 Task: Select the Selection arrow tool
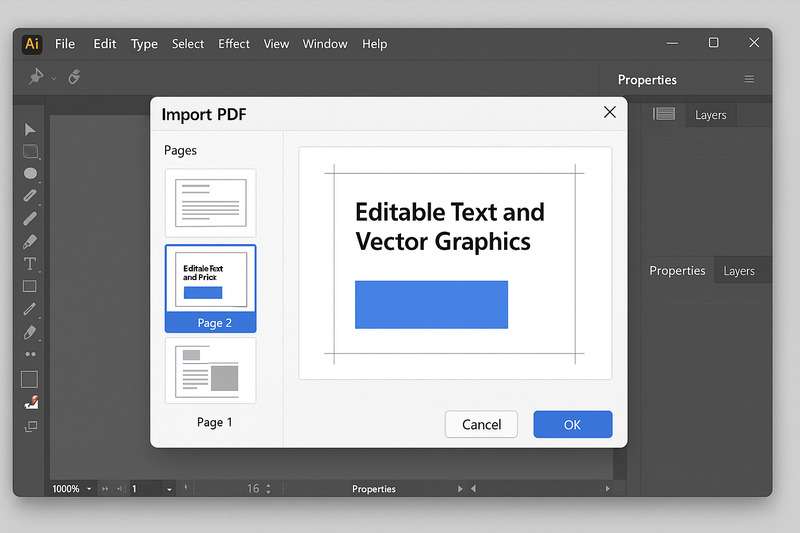click(x=30, y=129)
